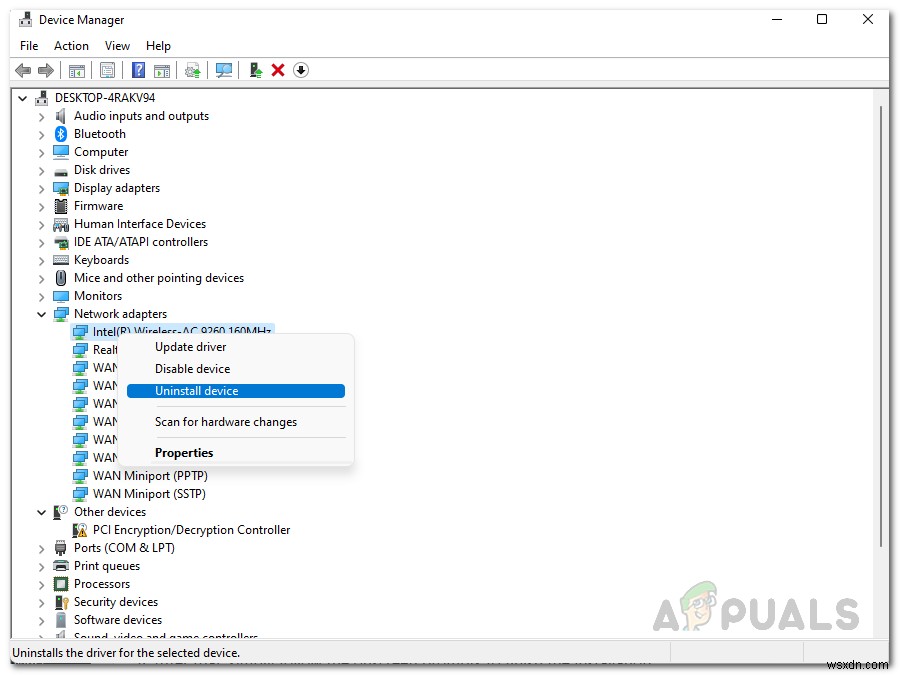900x675 pixels.
Task: Click the Update device driver toolbar icon
Action: pyautogui.click(x=193, y=71)
